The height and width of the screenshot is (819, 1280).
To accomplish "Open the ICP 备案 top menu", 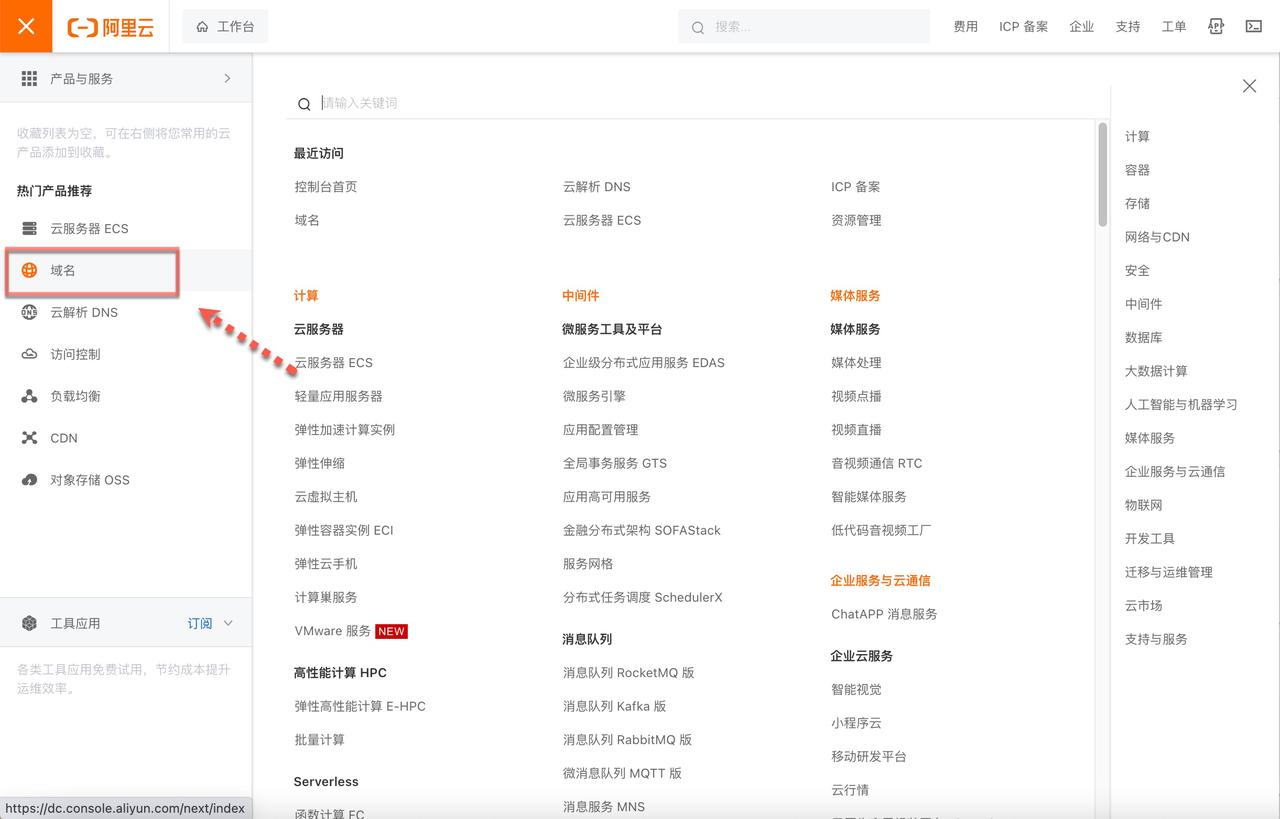I will click(1023, 27).
